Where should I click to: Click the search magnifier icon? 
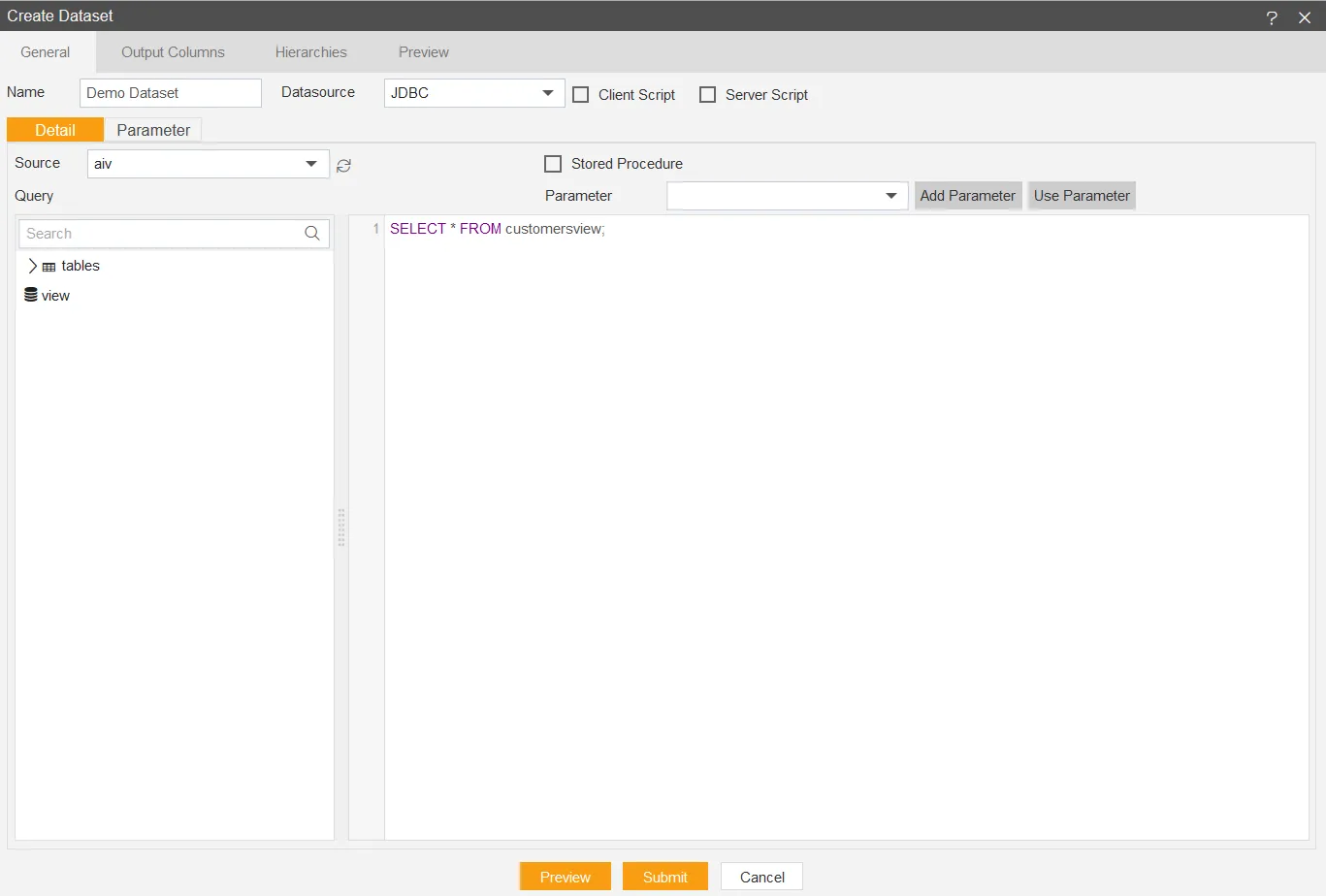point(312,233)
